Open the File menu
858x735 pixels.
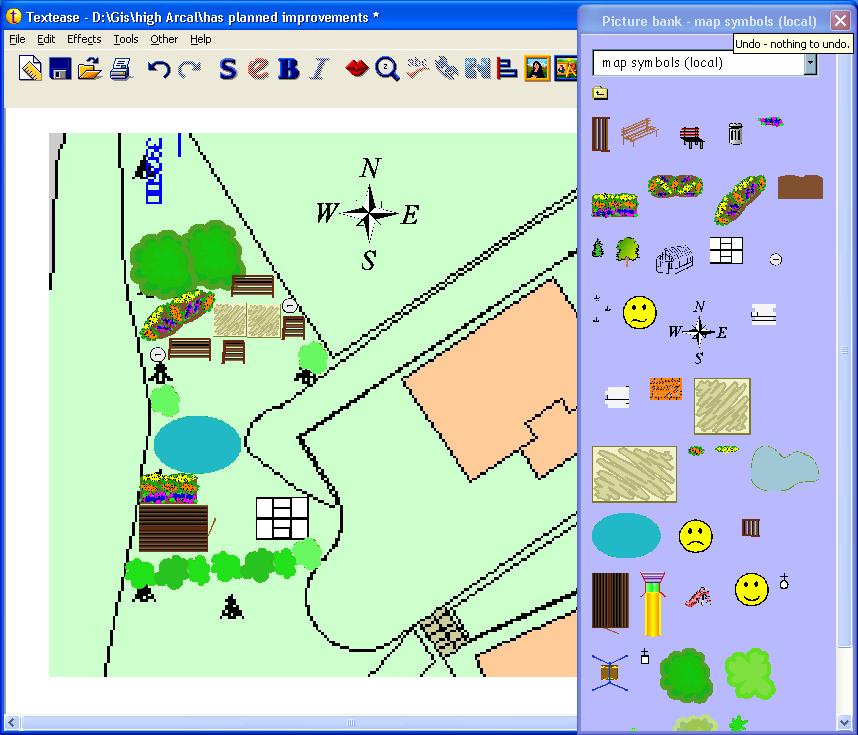coord(17,39)
